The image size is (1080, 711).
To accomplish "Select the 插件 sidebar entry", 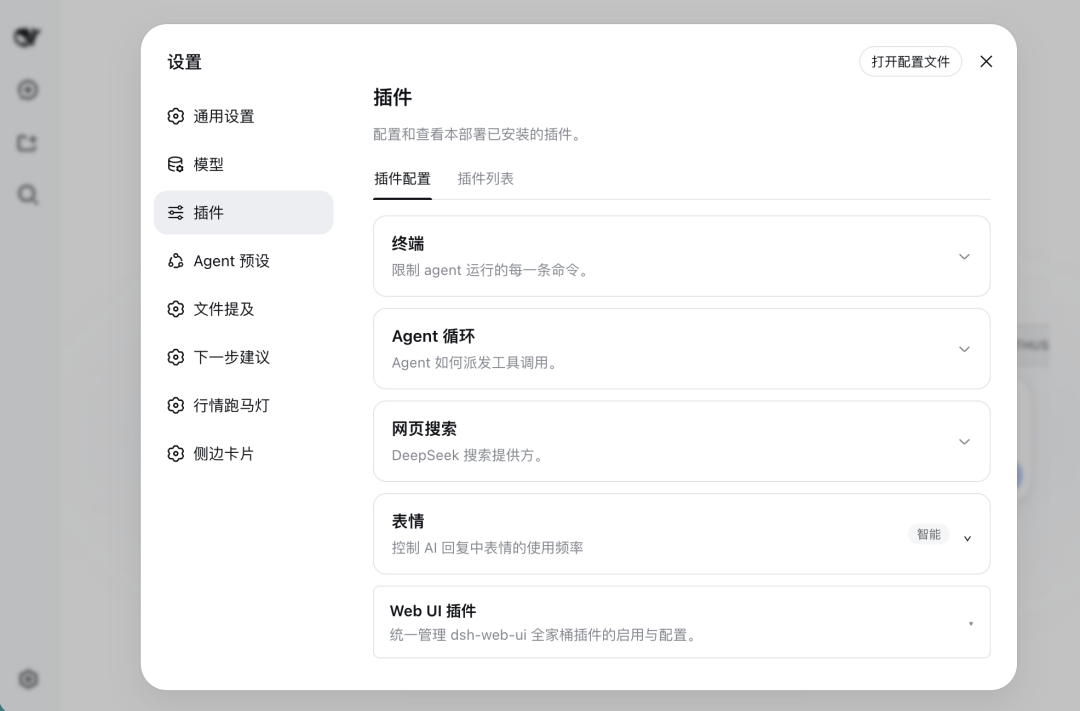I will point(244,213).
